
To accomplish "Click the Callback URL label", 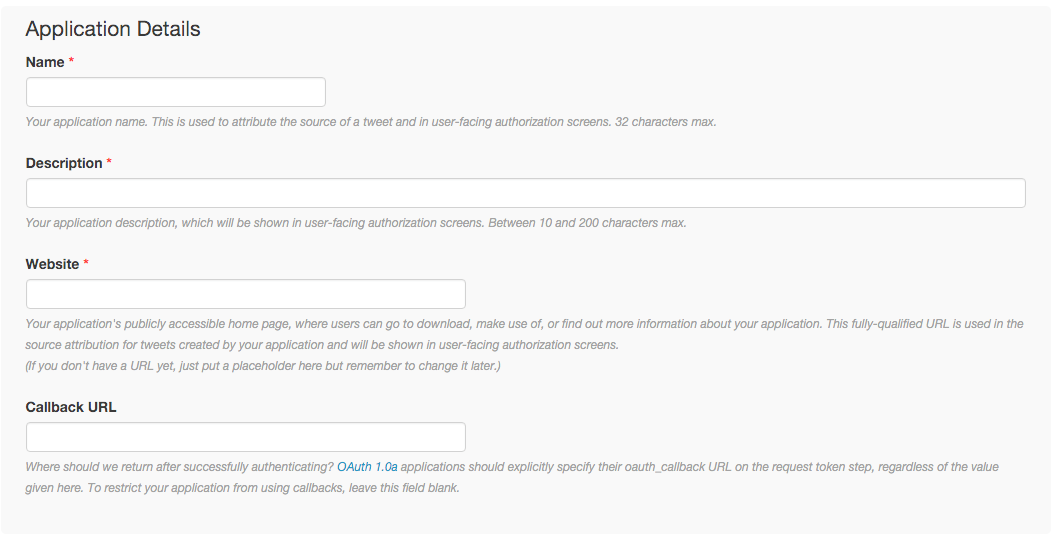I will tap(71, 407).
